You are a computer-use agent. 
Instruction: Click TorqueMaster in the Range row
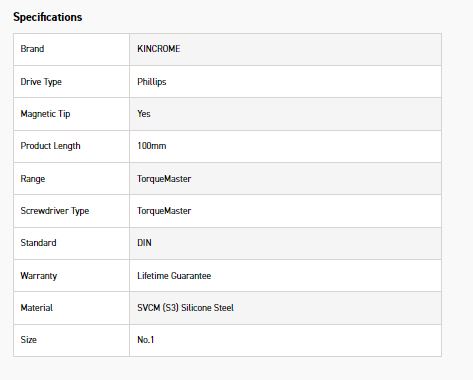[x=164, y=179]
